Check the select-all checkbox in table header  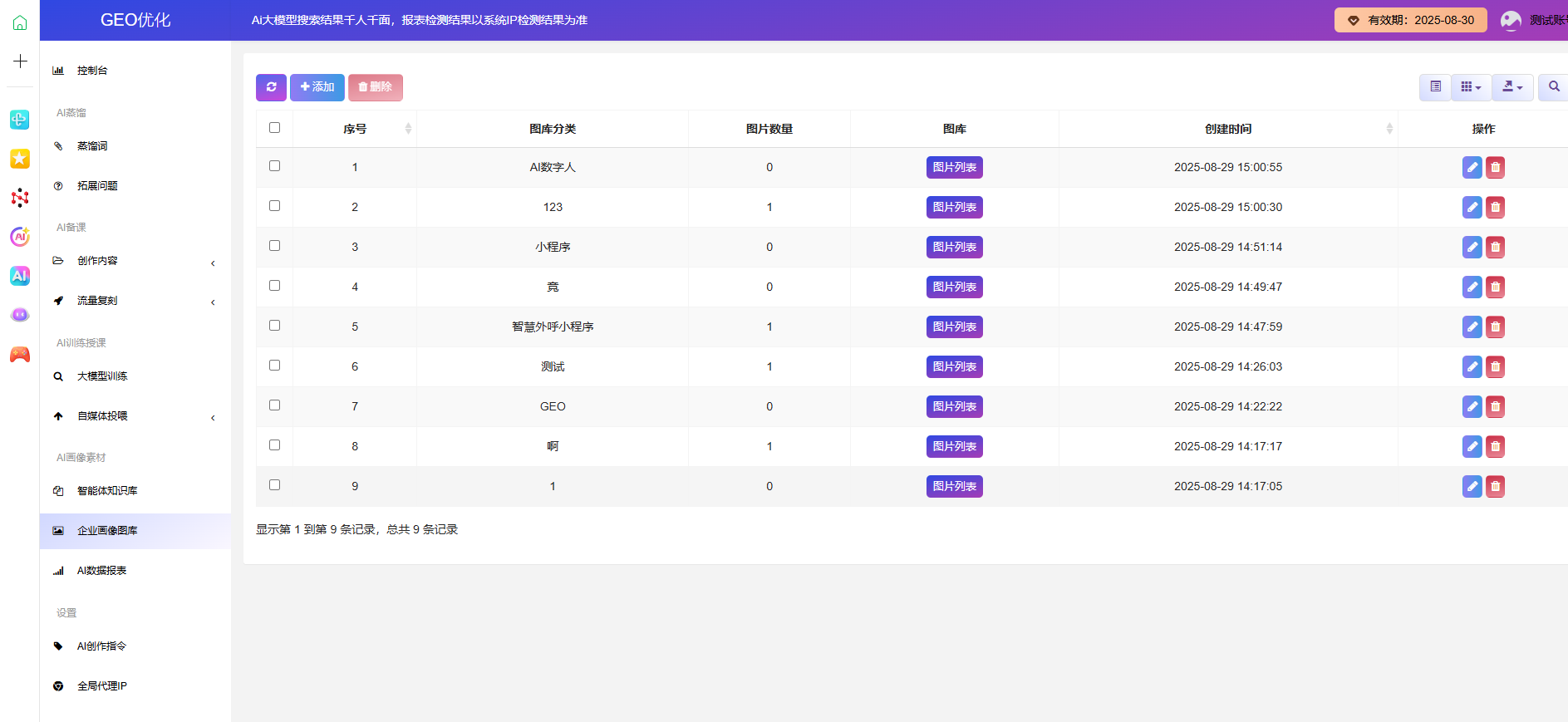(274, 128)
